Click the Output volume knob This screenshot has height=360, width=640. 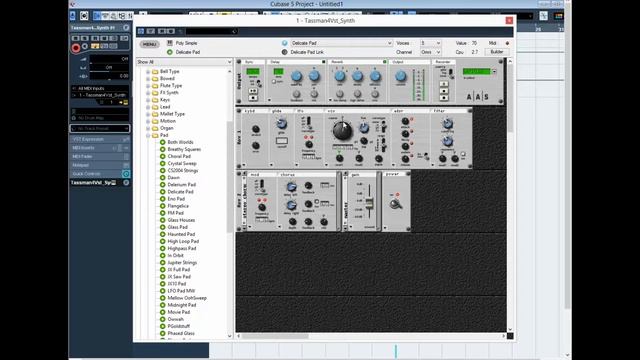click(401, 76)
